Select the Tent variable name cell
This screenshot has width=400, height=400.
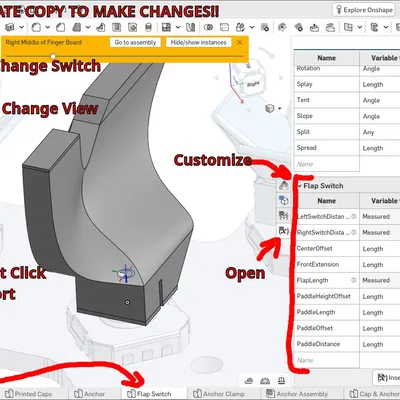326,100
